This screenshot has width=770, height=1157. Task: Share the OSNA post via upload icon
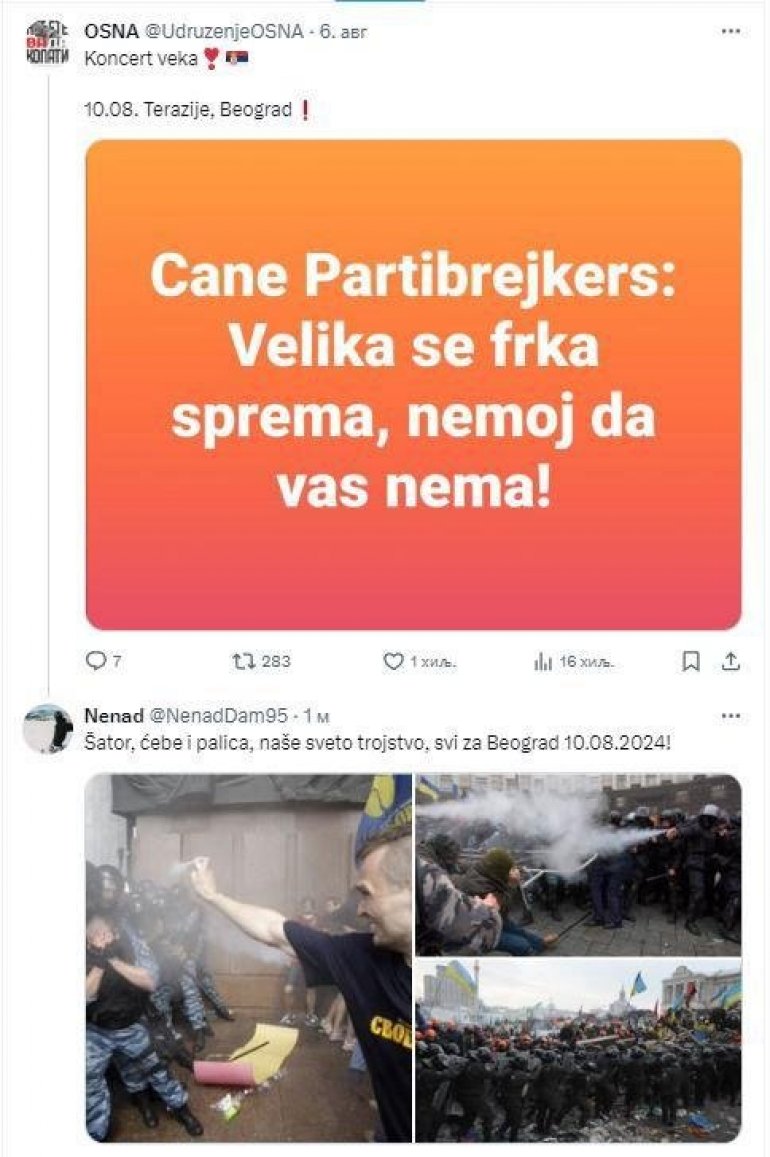pyautogui.click(x=730, y=661)
